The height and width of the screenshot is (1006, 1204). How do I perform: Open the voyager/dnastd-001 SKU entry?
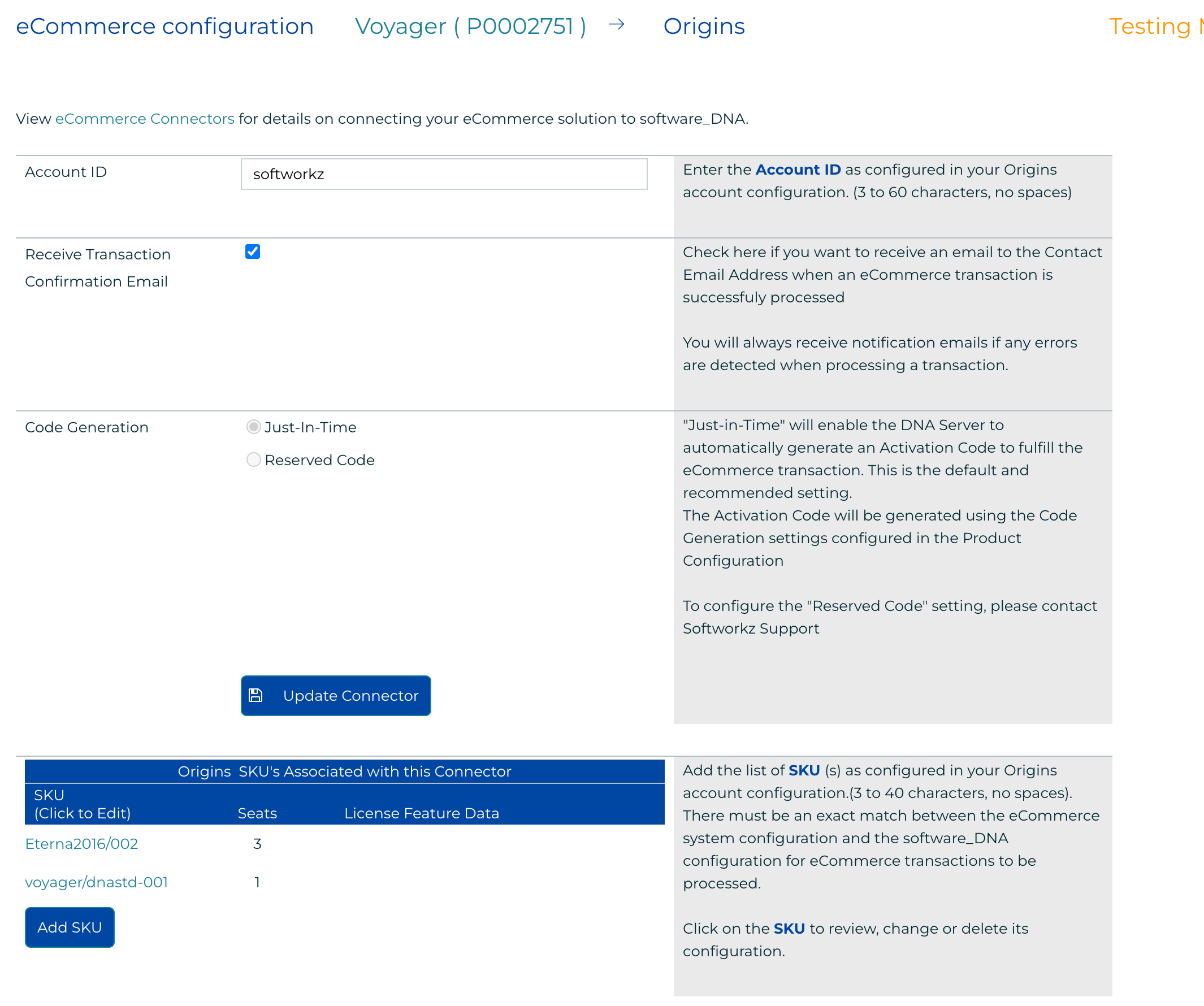[x=96, y=882]
